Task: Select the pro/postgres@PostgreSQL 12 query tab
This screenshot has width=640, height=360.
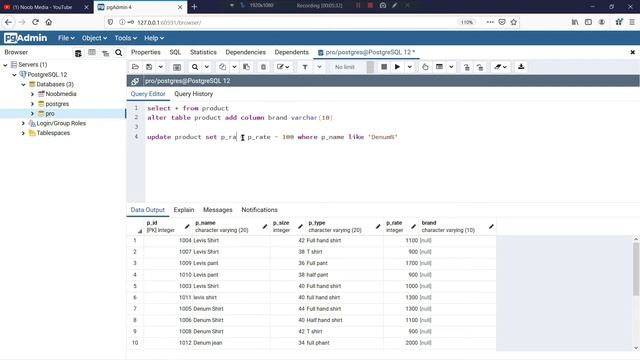Action: 366,52
